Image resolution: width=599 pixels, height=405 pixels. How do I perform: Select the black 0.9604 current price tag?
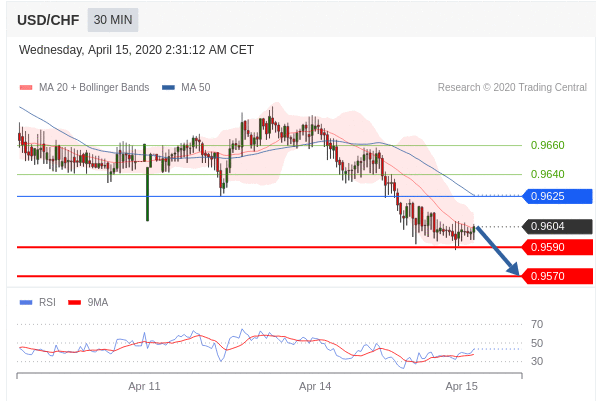coord(557,226)
